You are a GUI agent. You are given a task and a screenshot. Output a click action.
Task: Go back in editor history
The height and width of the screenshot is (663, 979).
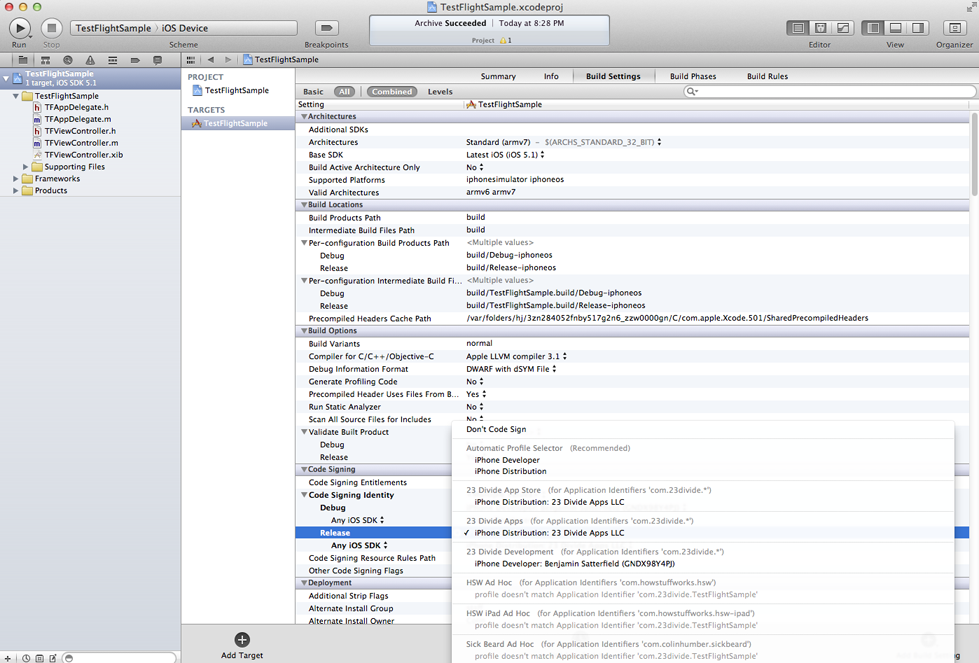point(211,60)
